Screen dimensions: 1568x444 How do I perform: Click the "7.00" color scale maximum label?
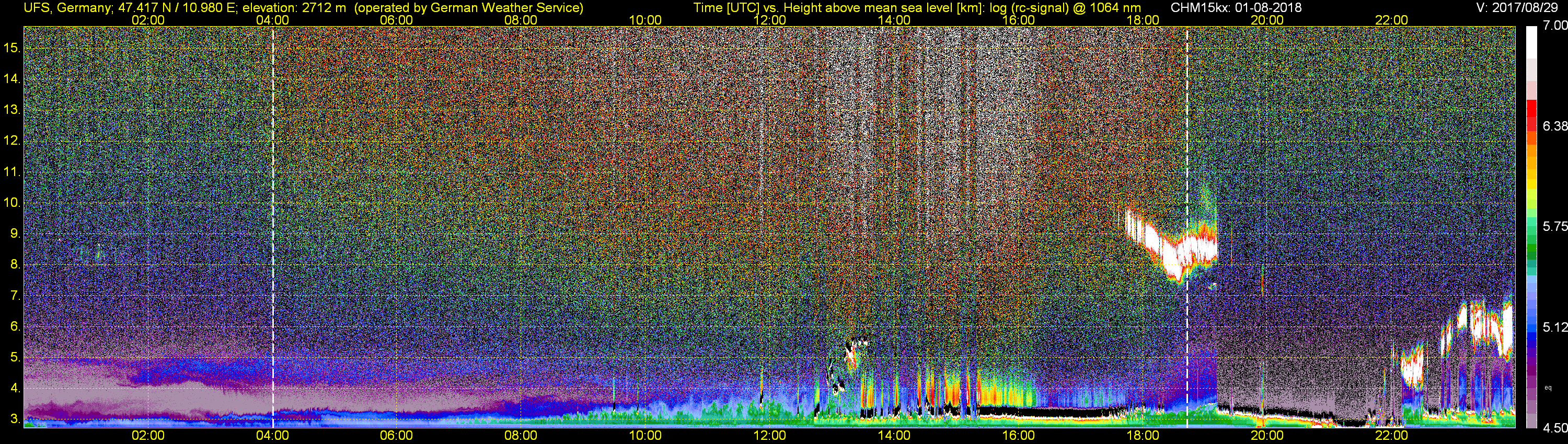tap(1554, 26)
